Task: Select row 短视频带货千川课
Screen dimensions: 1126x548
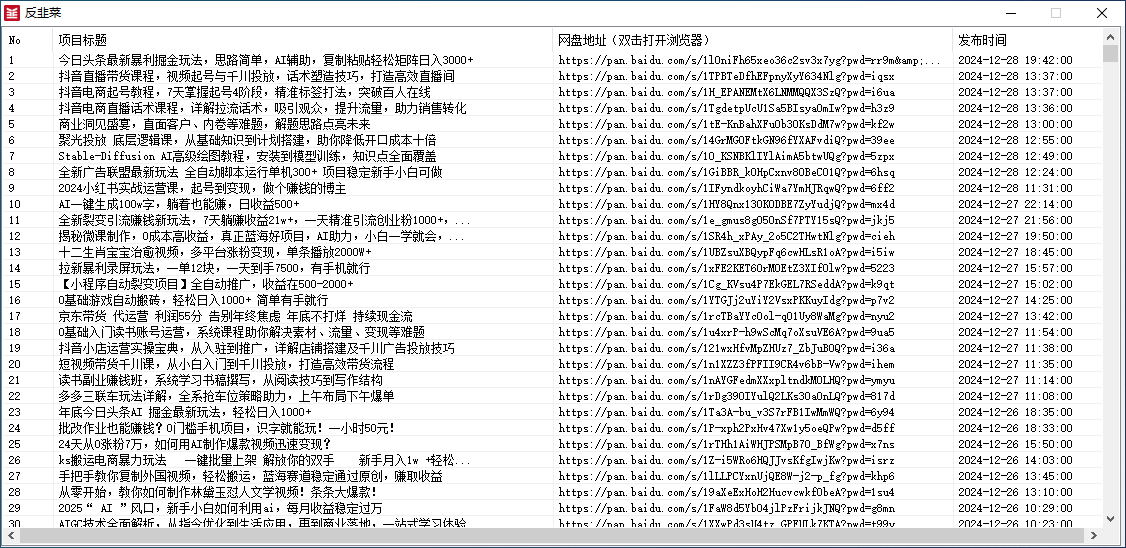Action: (x=552, y=364)
